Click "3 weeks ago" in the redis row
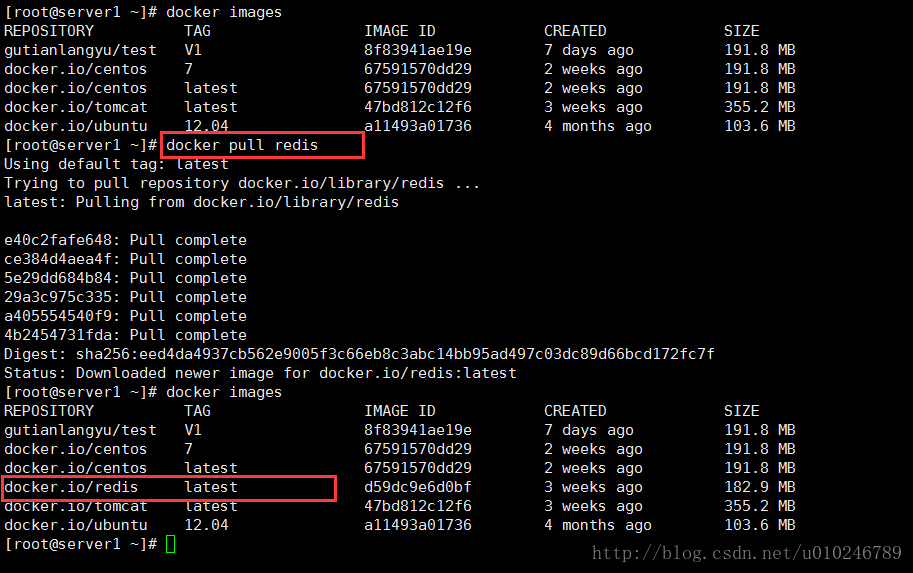Screen dimensions: 913x573 (593, 487)
